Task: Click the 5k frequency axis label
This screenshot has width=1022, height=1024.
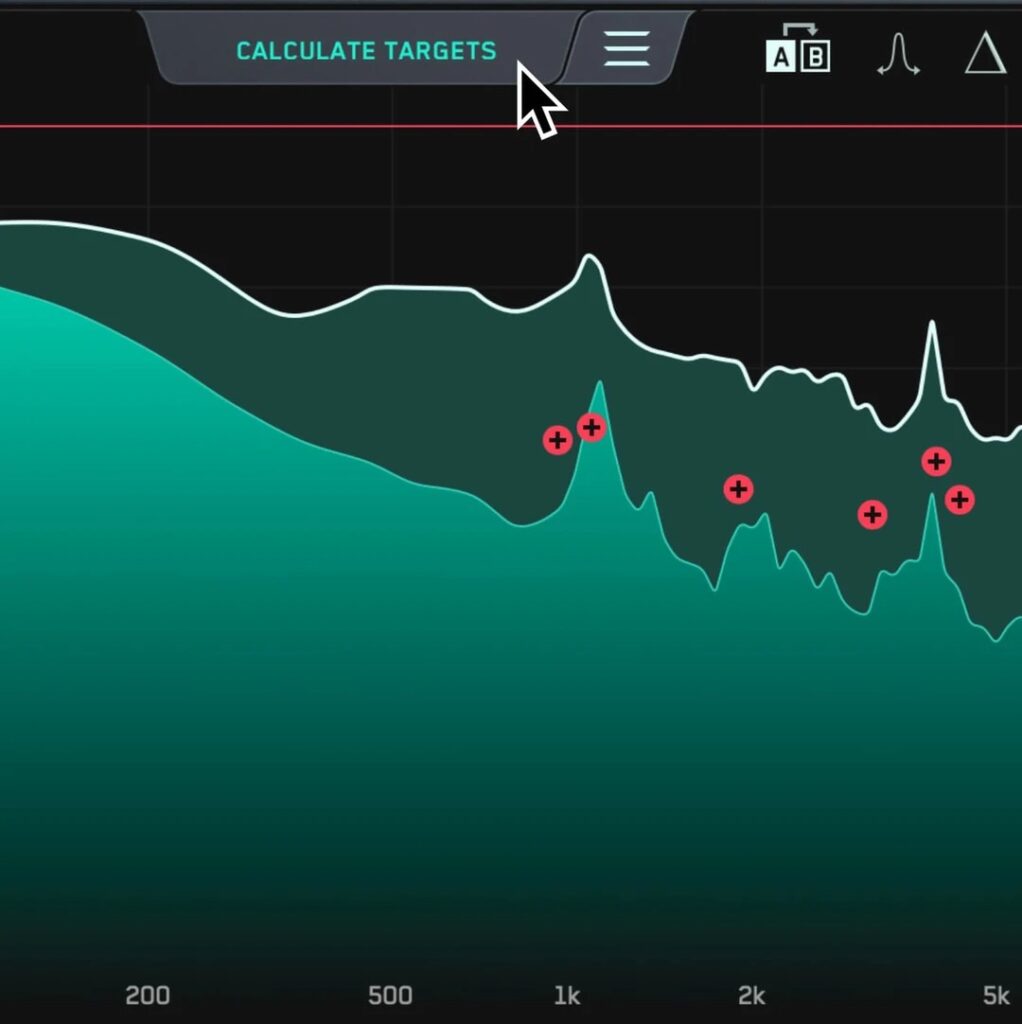Action: click(995, 995)
